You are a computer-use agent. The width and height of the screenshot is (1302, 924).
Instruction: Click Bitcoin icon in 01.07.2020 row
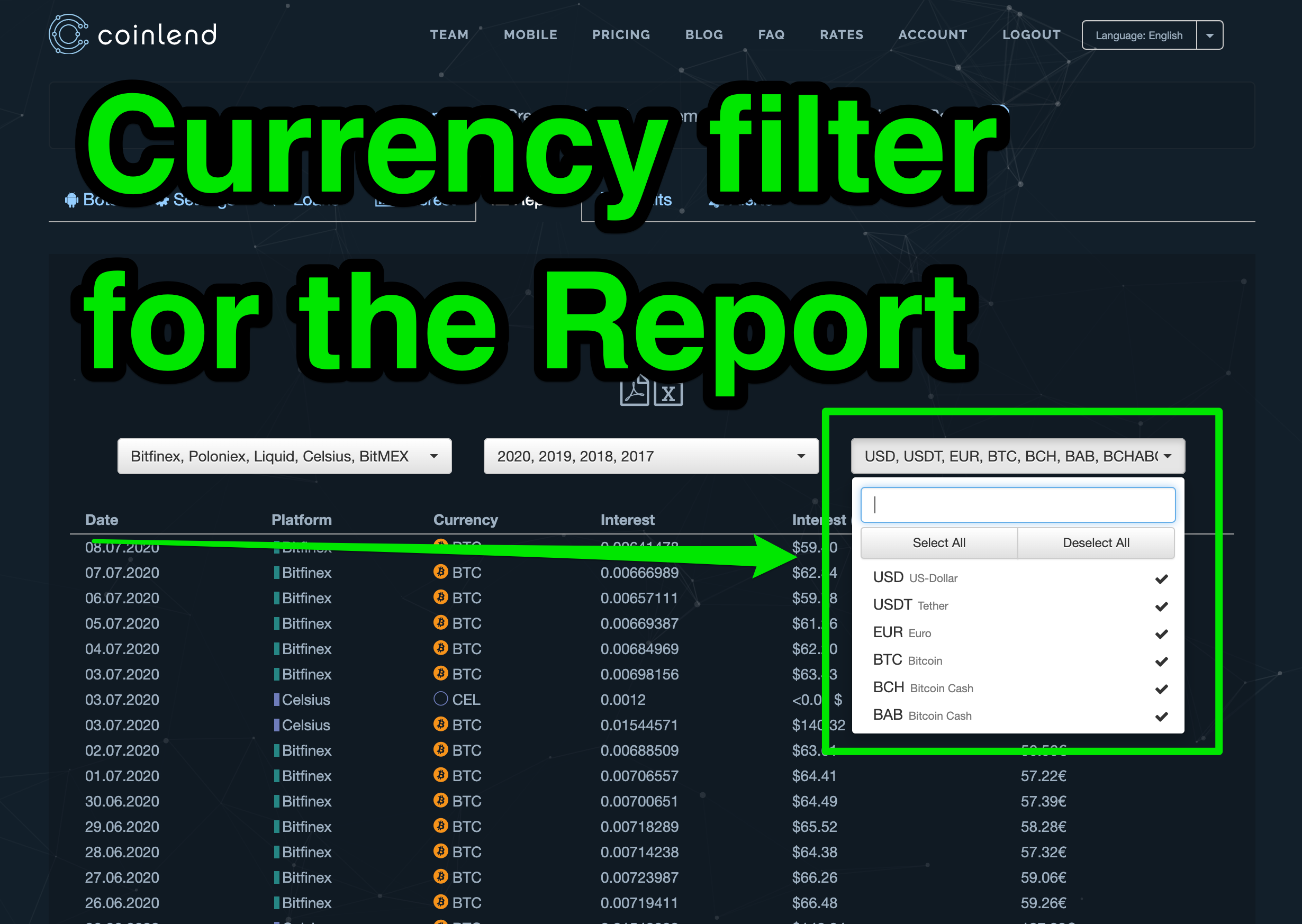tap(440, 775)
